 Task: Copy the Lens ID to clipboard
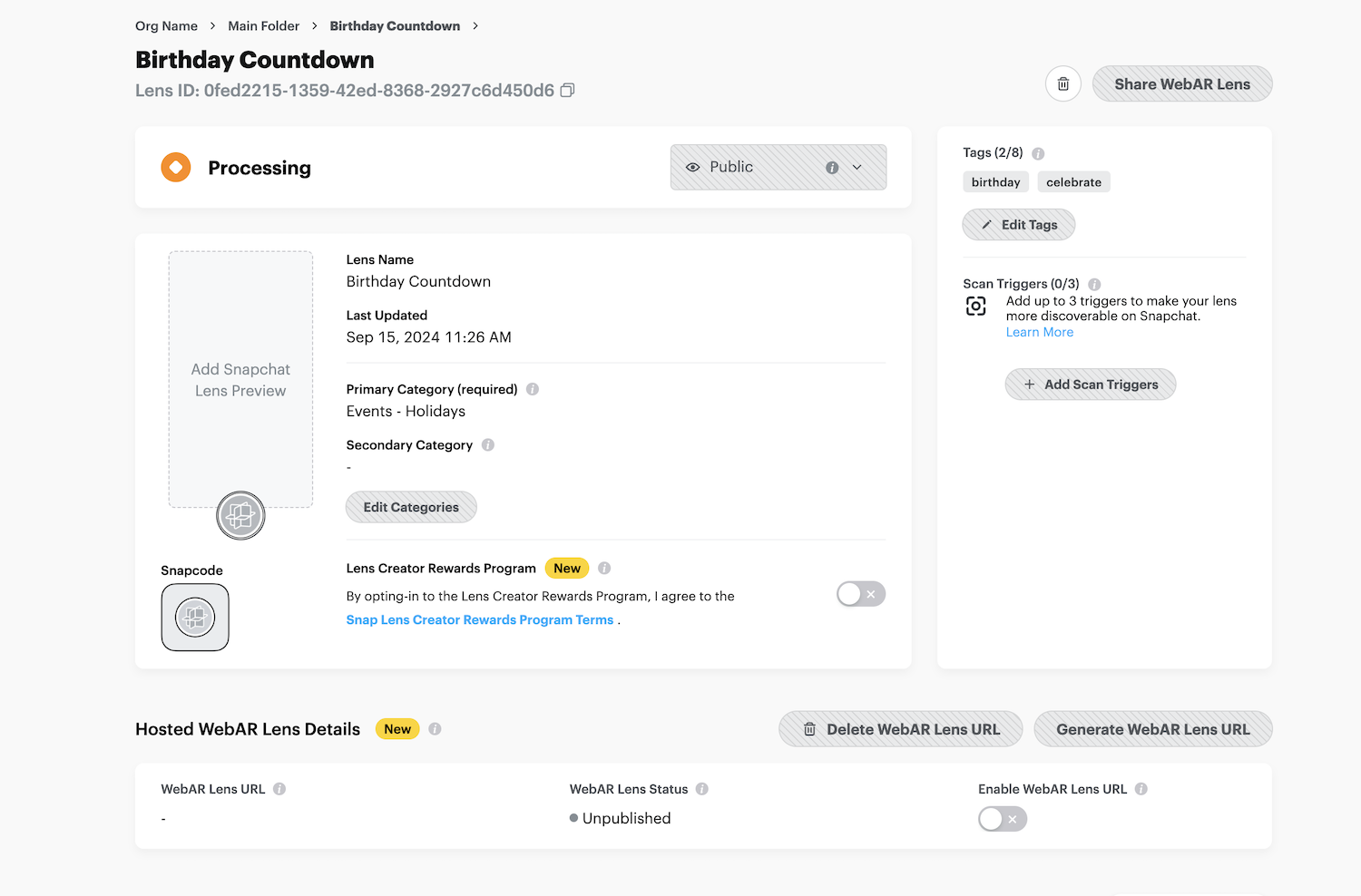pyautogui.click(x=567, y=91)
